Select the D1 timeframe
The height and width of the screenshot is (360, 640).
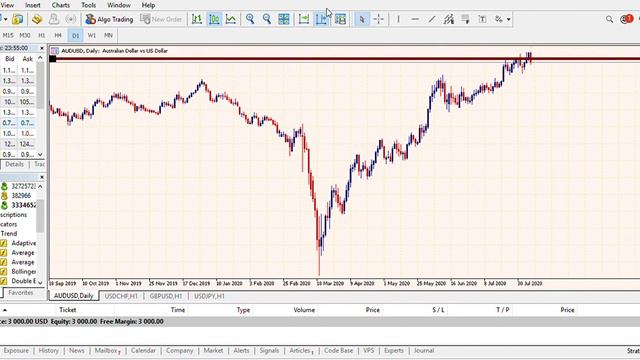point(76,36)
